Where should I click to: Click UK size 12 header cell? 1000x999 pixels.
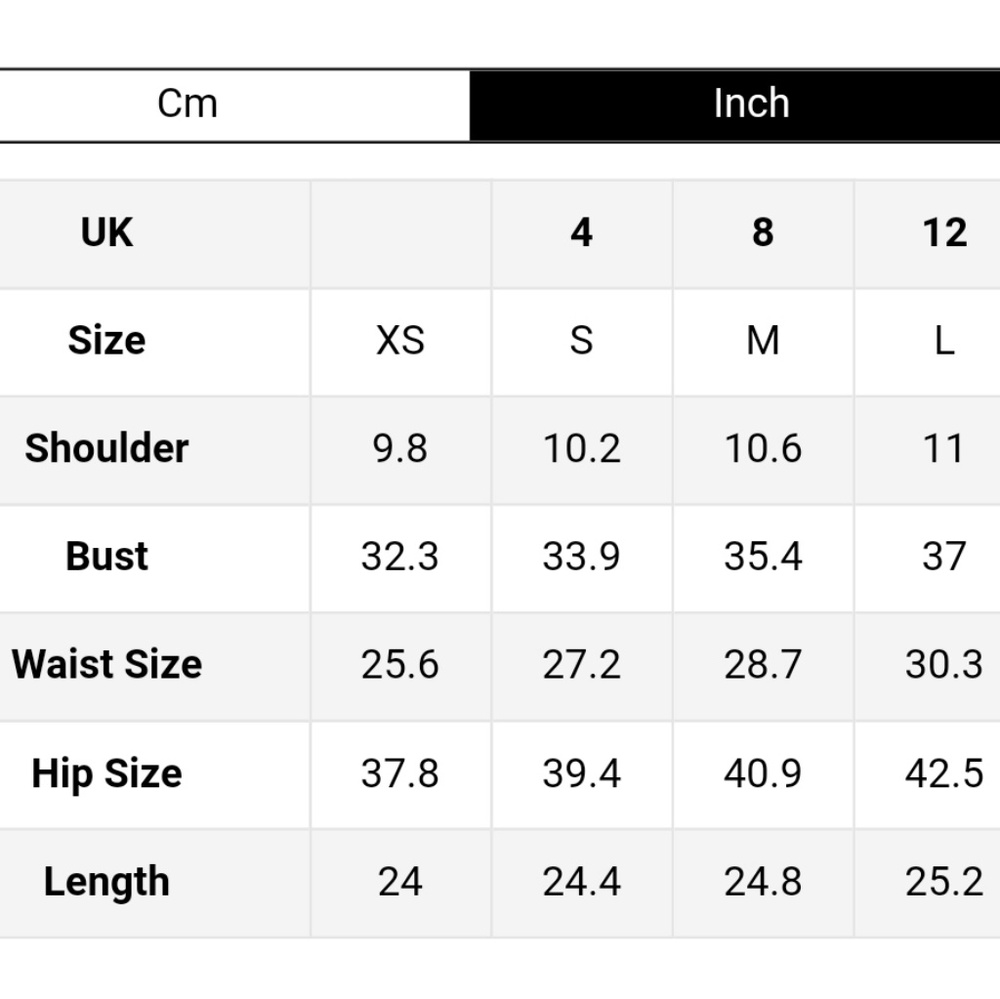(943, 233)
